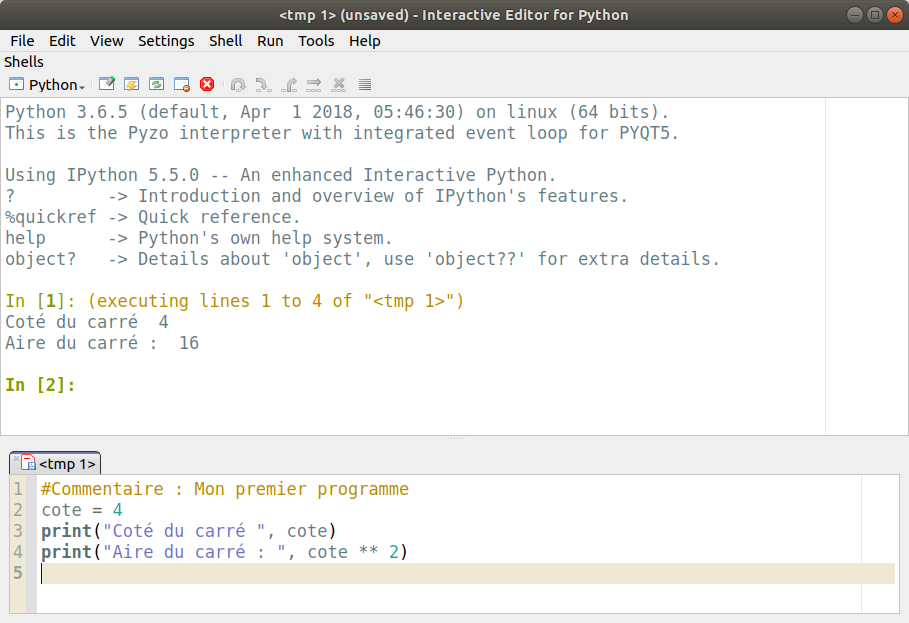Click the debug next step-over icon
The height and width of the screenshot is (623, 909).
click(x=238, y=85)
